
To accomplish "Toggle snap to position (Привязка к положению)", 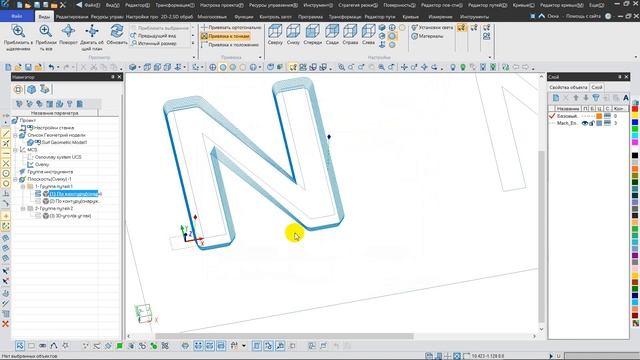I will click(230, 44).
